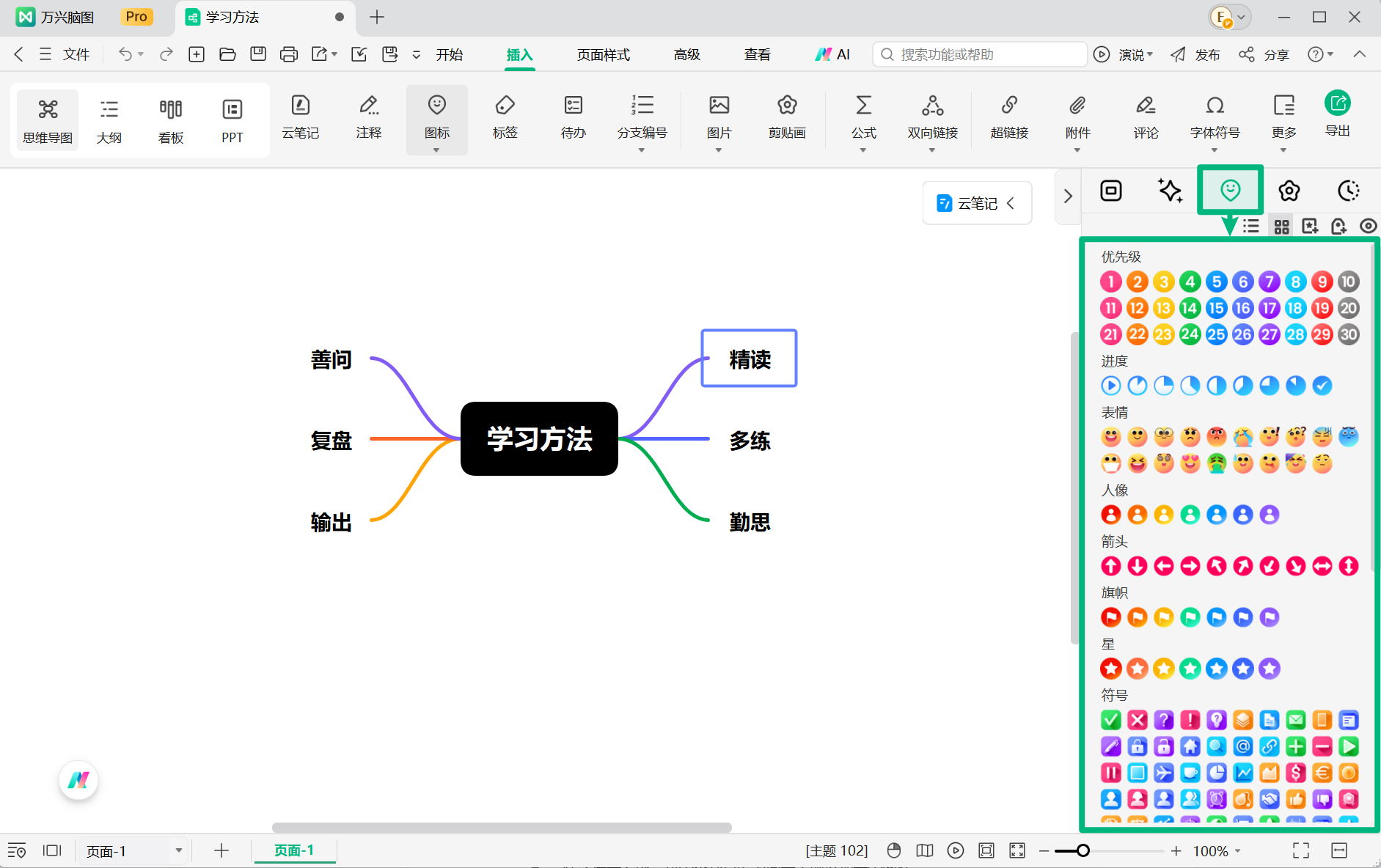Select the 学习方法 central topic

pyautogui.click(x=539, y=438)
